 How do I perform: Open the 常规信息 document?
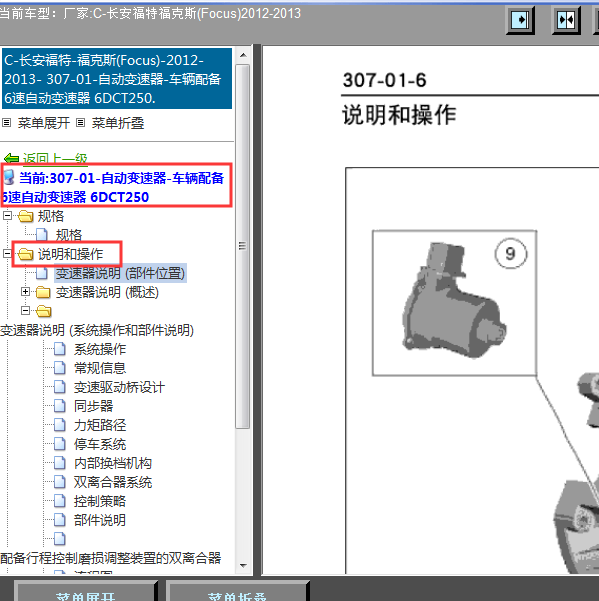tap(100, 368)
